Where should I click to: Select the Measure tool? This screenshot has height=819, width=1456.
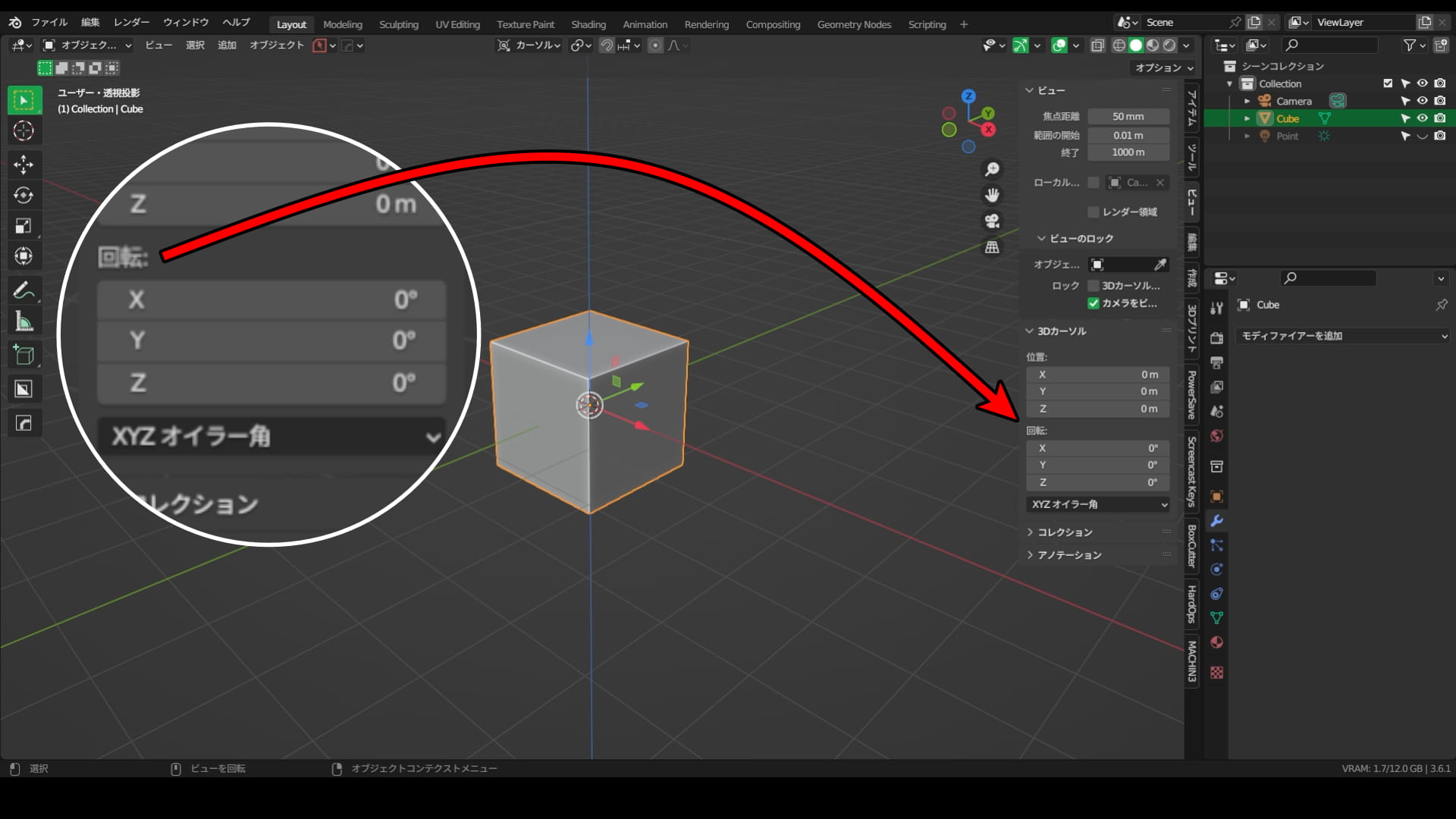tap(24, 320)
